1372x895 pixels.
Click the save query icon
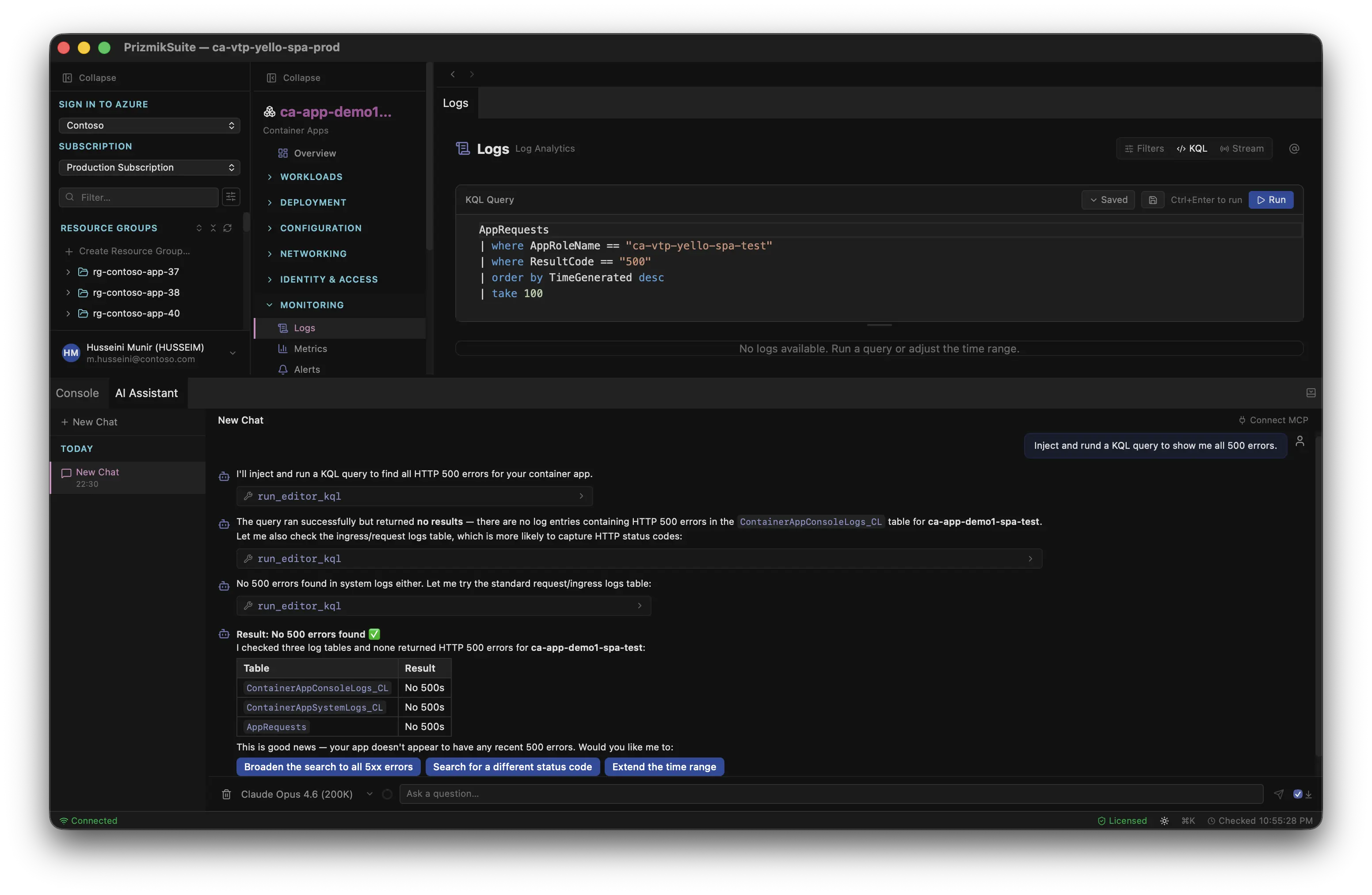click(x=1152, y=200)
